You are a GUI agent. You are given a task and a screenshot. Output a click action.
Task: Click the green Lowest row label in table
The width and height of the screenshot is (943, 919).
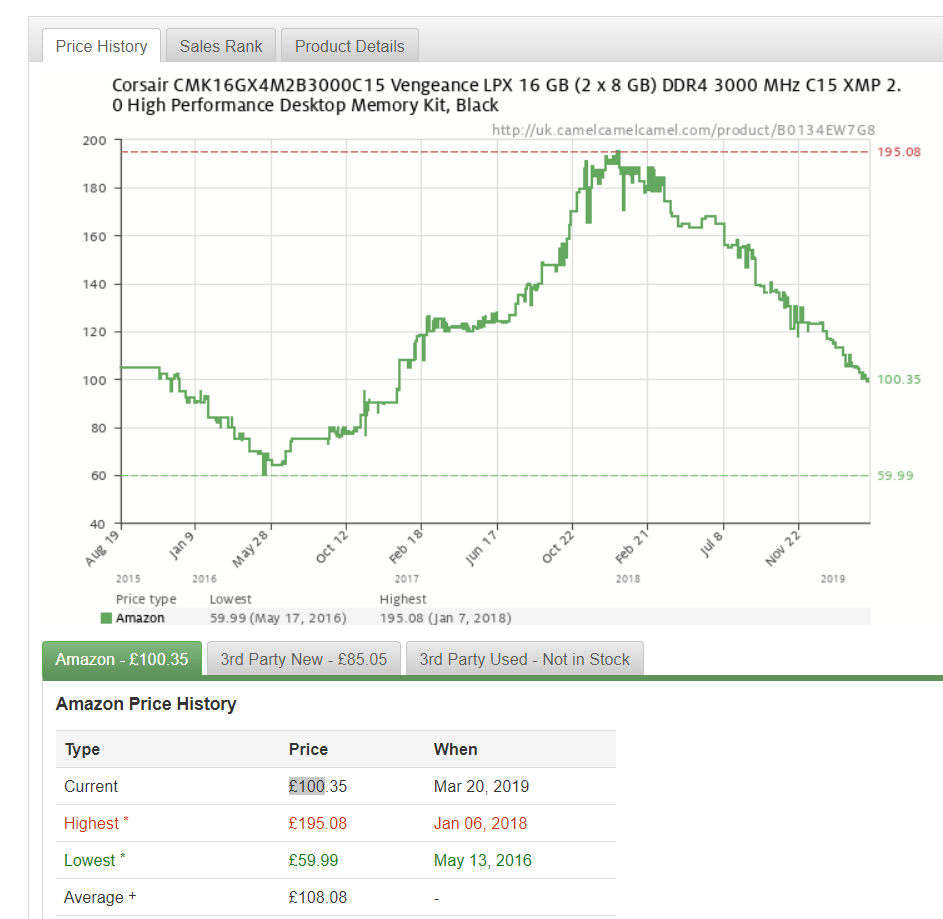(89, 860)
